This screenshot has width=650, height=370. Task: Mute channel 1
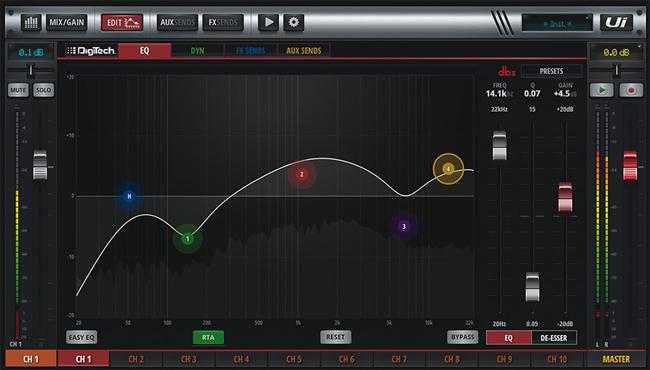tap(18, 90)
